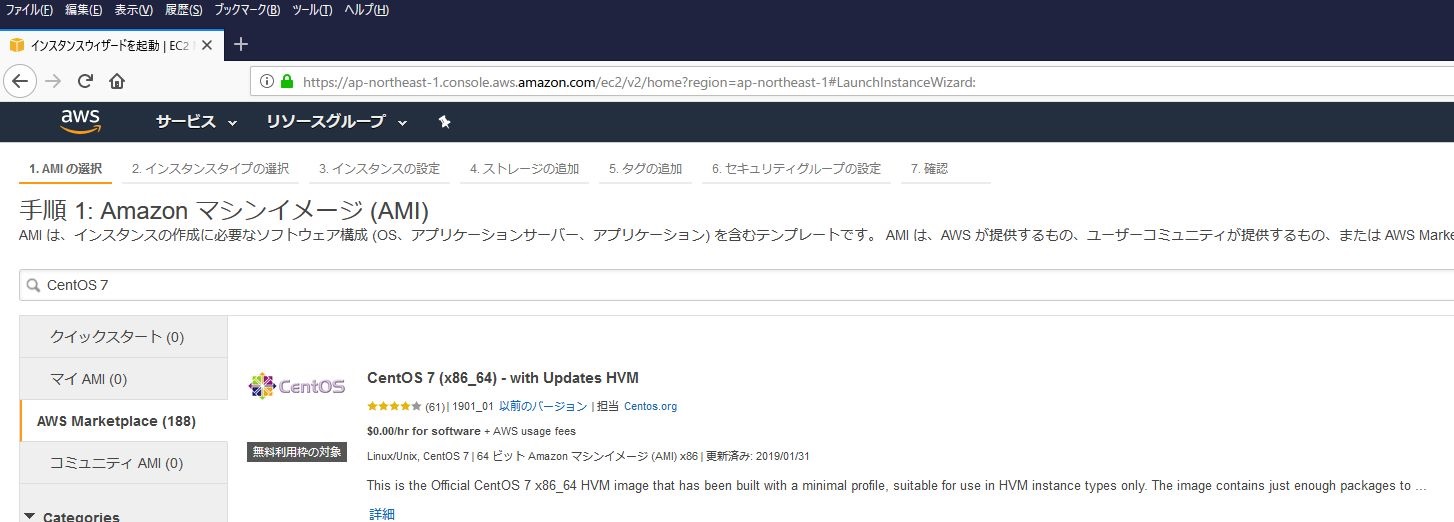The height and width of the screenshot is (522, 1454).
Task: Open the 履歴(S) menu
Action: click(183, 10)
